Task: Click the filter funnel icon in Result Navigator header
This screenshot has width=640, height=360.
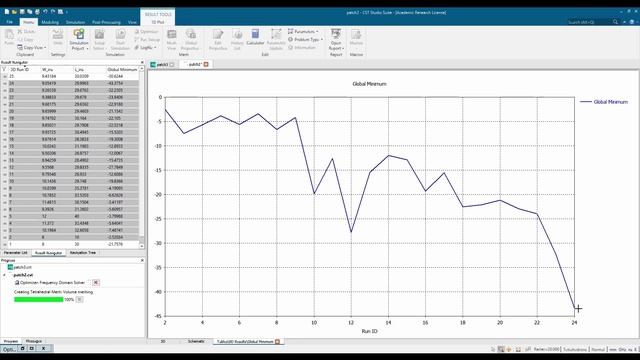Action: coord(4,69)
